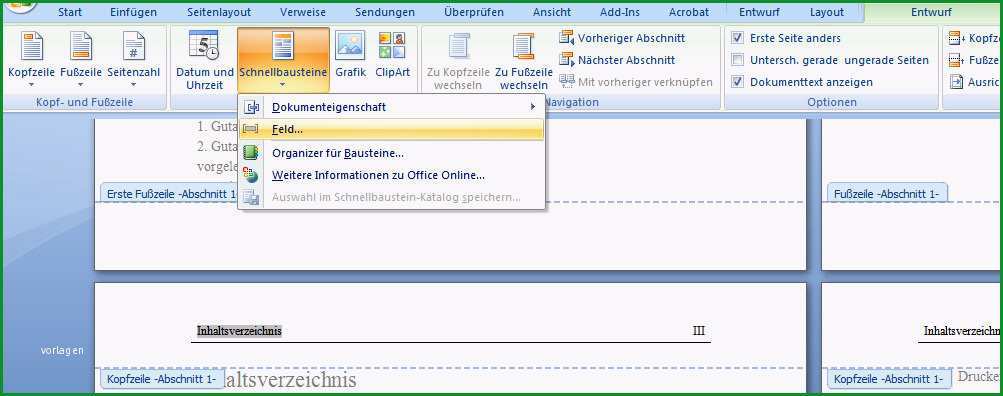This screenshot has width=1003, height=396.
Task: Click the Office Online globe icon
Action: pyautogui.click(x=251, y=175)
